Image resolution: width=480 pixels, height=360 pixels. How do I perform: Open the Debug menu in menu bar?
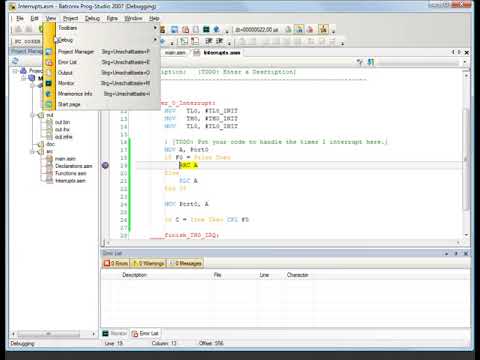click(x=92, y=18)
